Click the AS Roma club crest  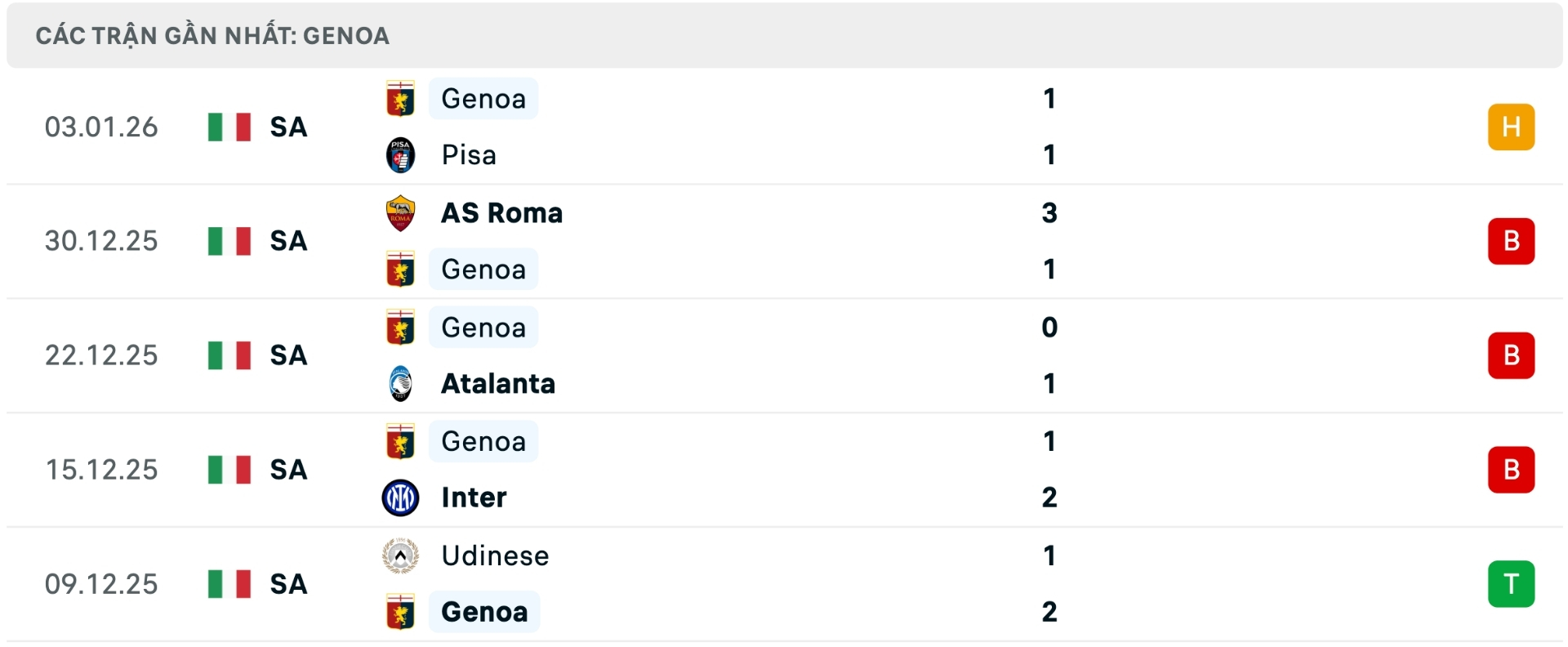[400, 213]
